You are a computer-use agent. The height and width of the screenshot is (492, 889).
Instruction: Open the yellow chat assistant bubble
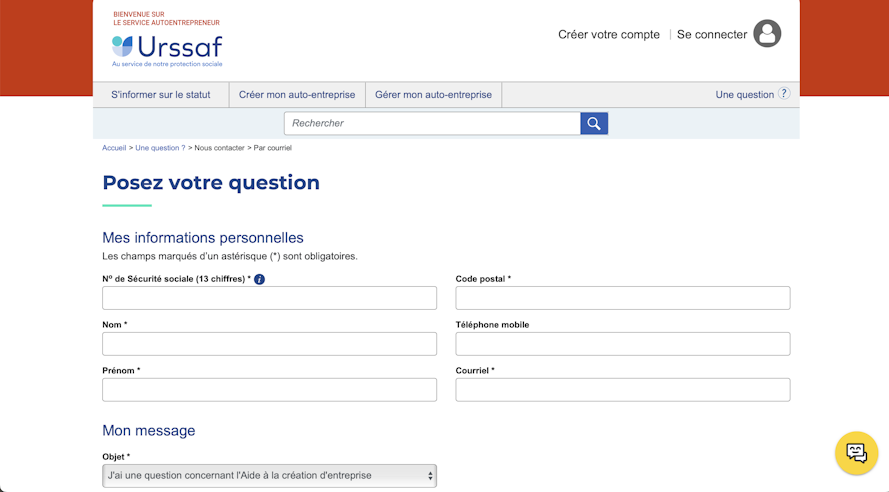point(856,453)
